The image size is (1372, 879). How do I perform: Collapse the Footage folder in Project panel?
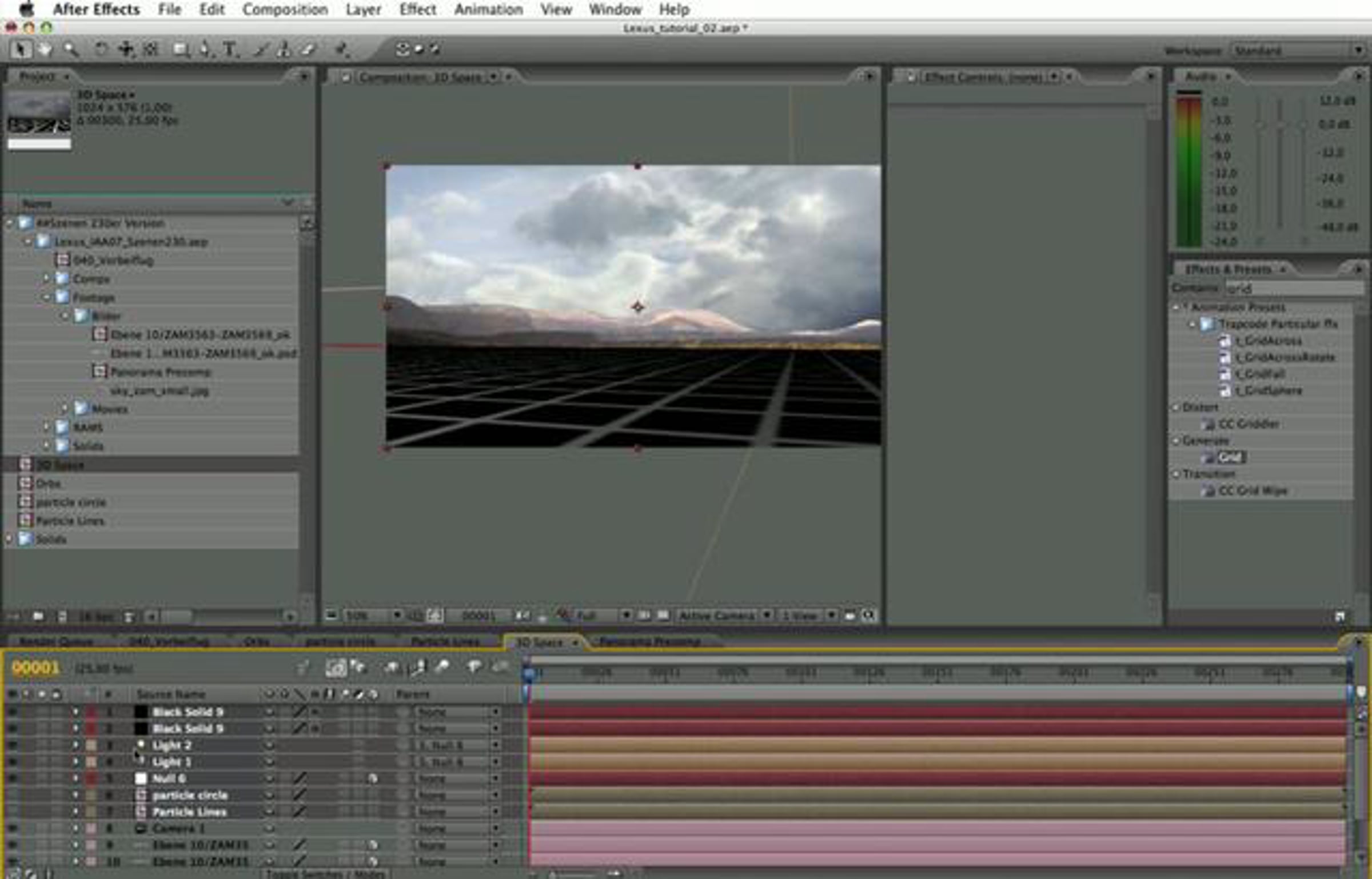[46, 298]
